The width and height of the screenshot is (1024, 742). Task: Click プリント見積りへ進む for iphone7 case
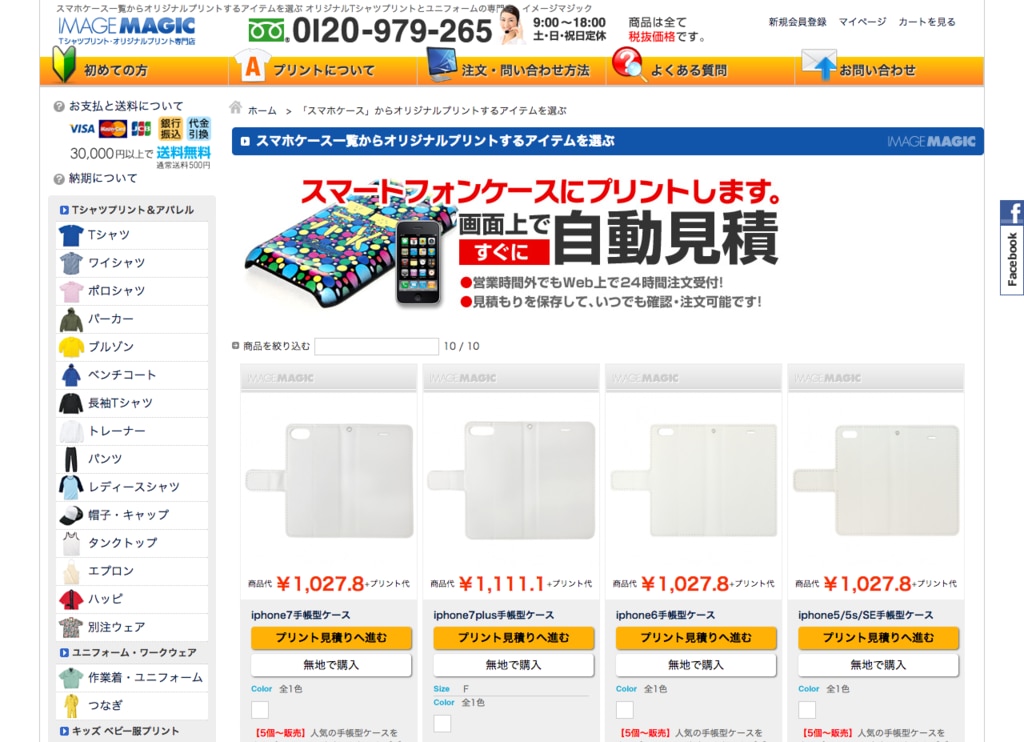point(331,638)
